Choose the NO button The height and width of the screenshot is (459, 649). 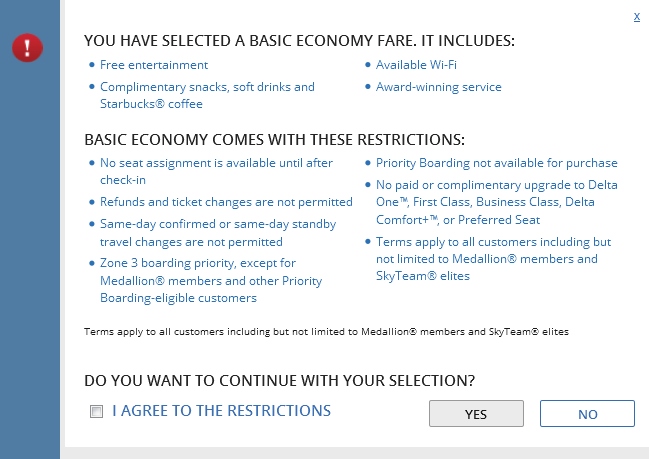[587, 413]
